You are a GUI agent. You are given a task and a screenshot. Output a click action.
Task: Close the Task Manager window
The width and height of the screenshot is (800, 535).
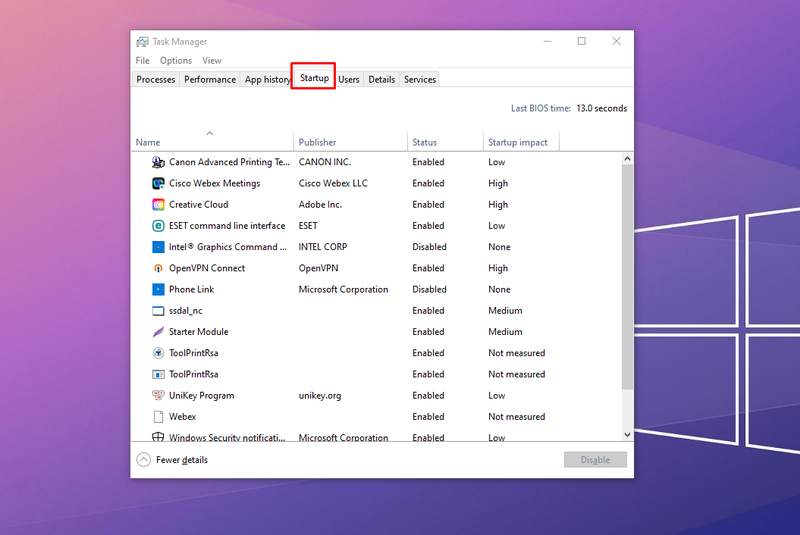[616, 41]
